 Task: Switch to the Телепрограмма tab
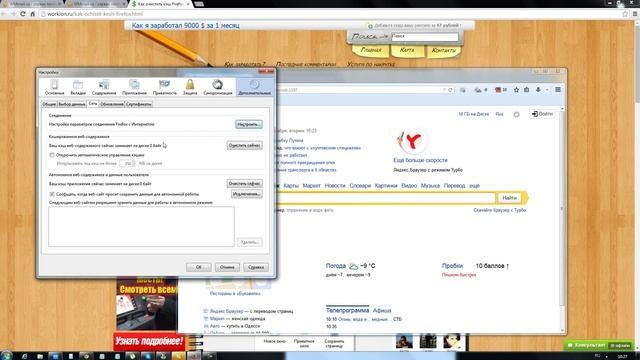click(x=347, y=310)
